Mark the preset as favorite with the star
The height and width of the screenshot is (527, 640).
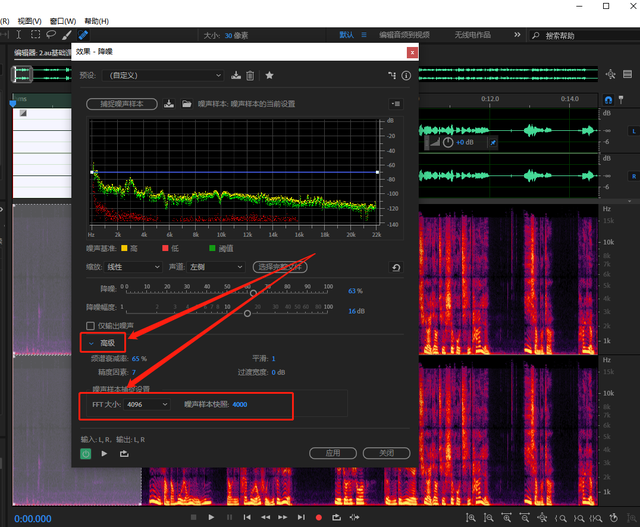pos(269,75)
